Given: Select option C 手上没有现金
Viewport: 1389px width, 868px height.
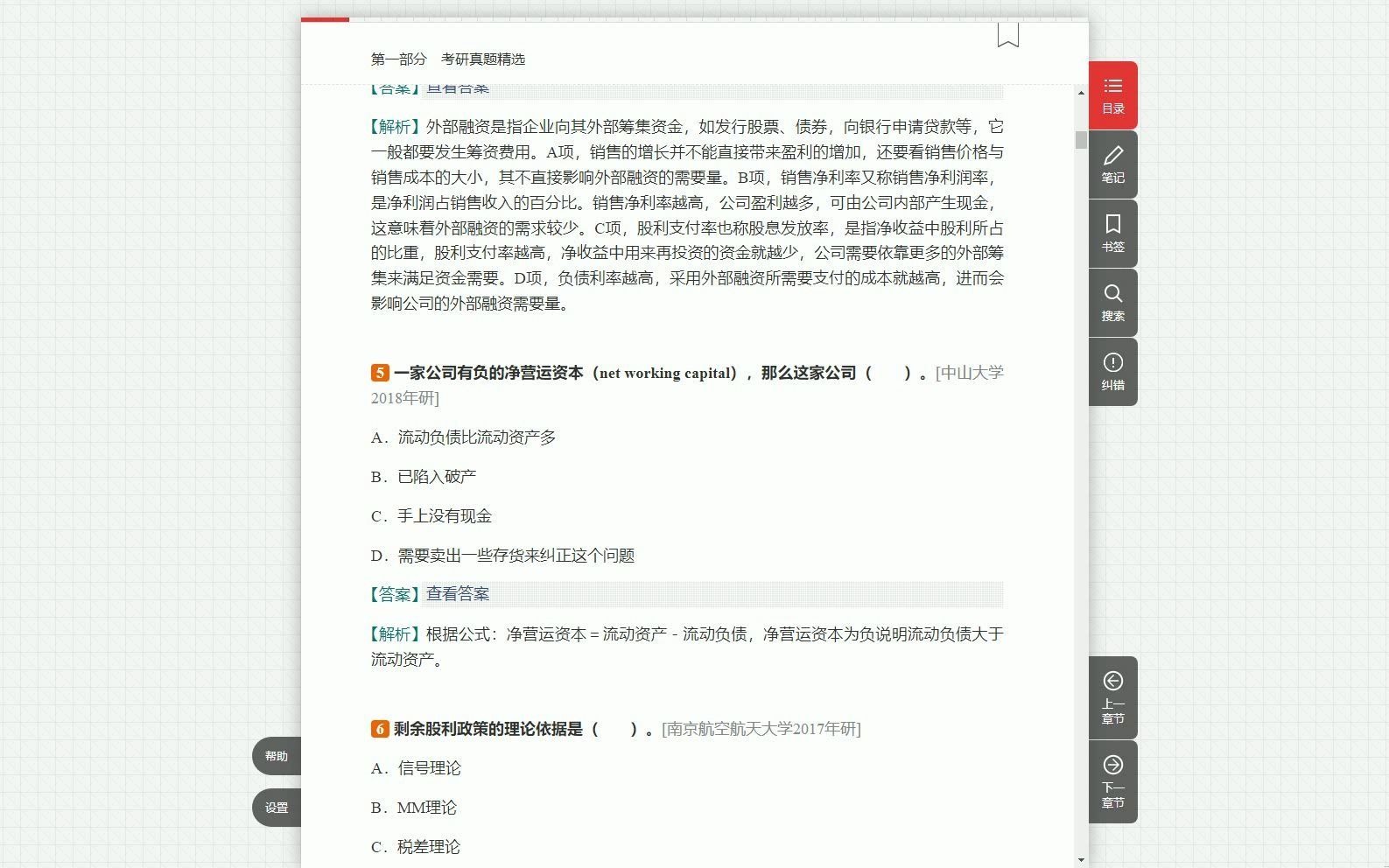Looking at the screenshot, I should pos(431,516).
